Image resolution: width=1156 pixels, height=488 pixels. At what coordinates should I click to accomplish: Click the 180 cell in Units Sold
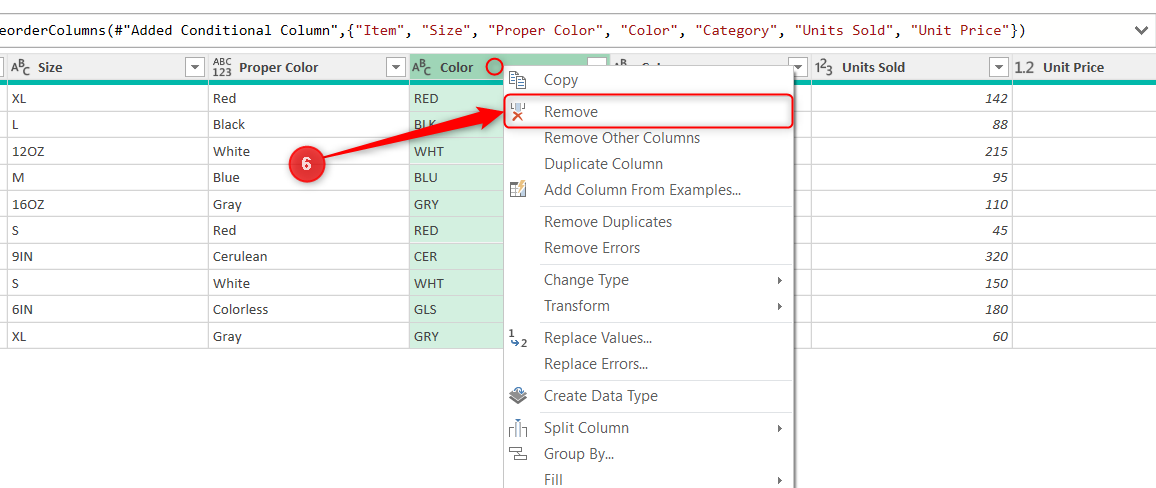[x=911, y=310]
